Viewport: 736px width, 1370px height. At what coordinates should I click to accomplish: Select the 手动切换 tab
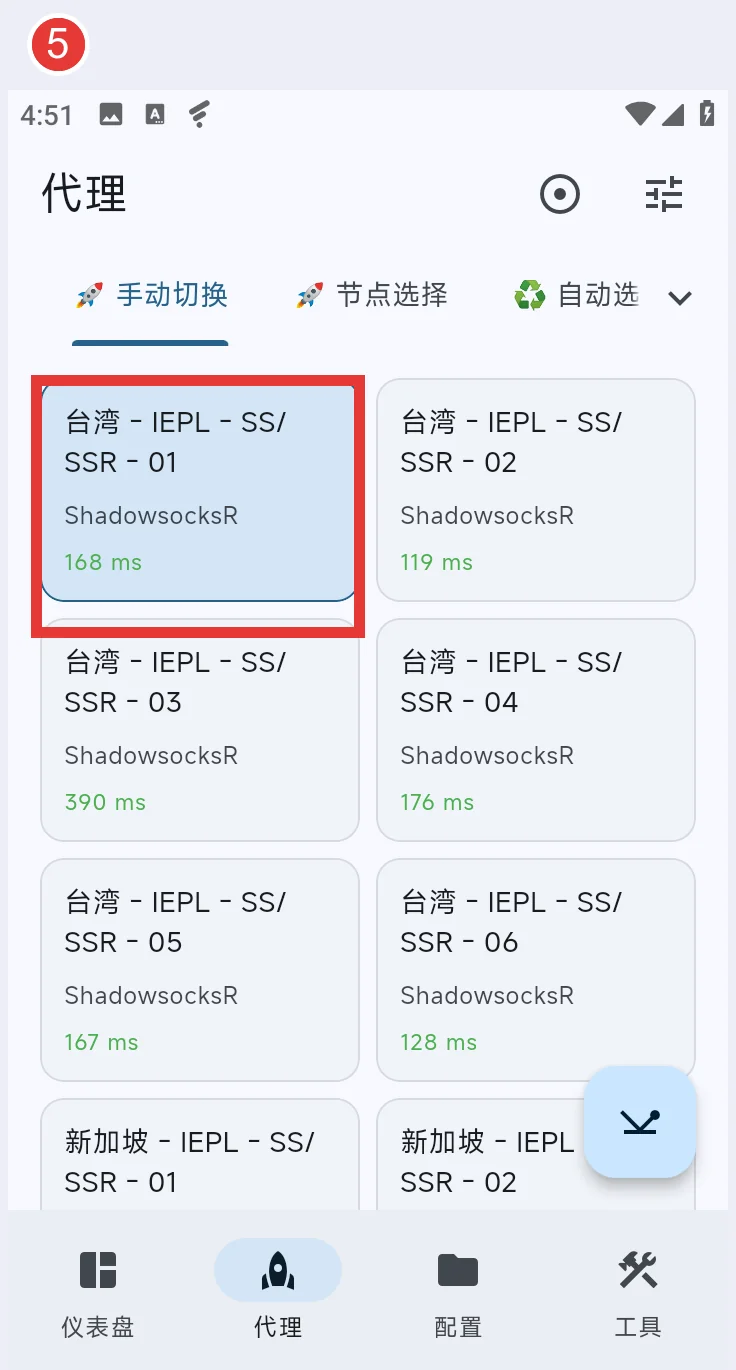coord(151,295)
